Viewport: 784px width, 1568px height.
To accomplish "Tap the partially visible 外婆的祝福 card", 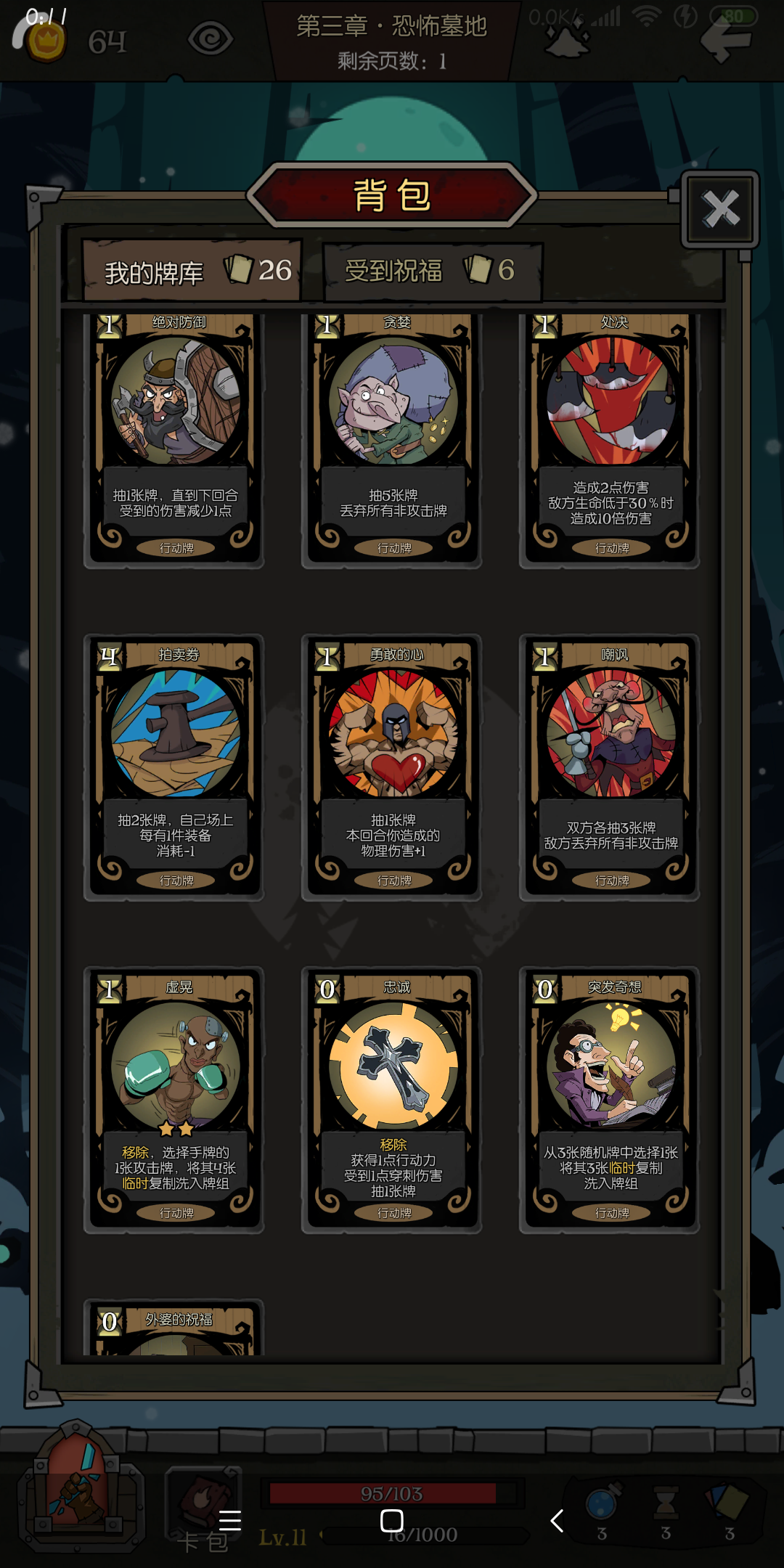I will click(x=174, y=1328).
